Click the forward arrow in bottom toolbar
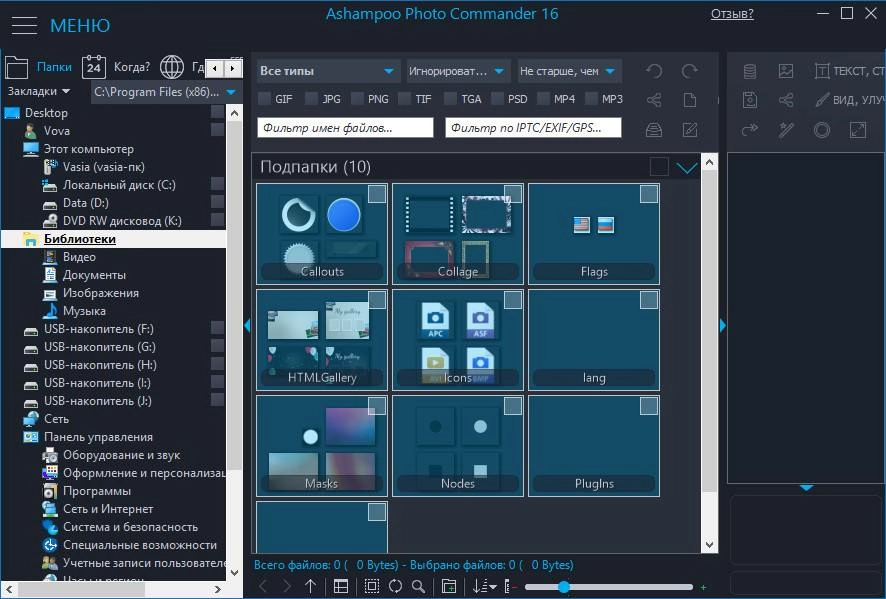Image resolution: width=886 pixels, height=599 pixels. (287, 587)
